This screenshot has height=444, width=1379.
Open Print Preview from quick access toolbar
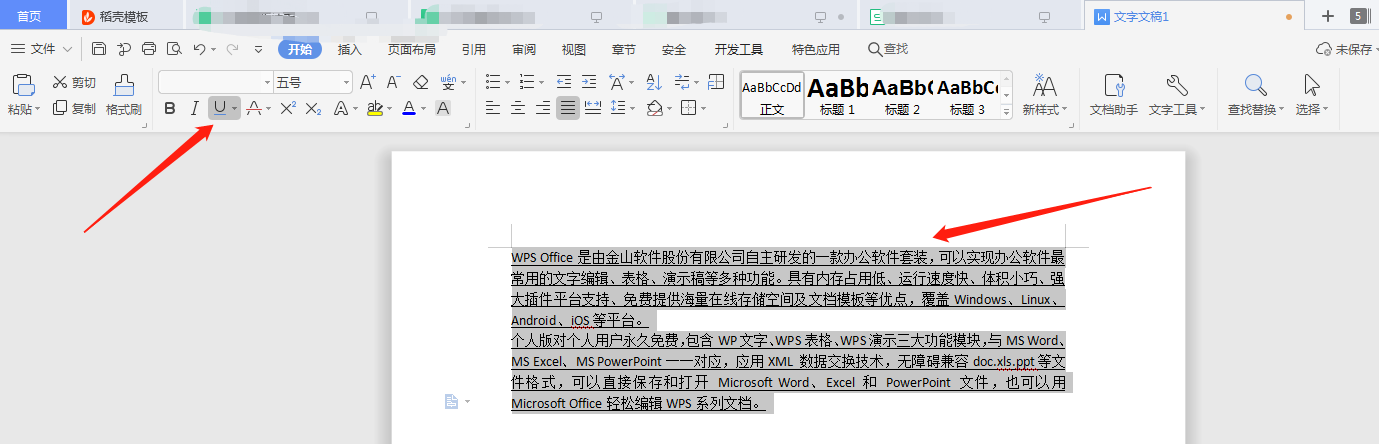(x=174, y=49)
